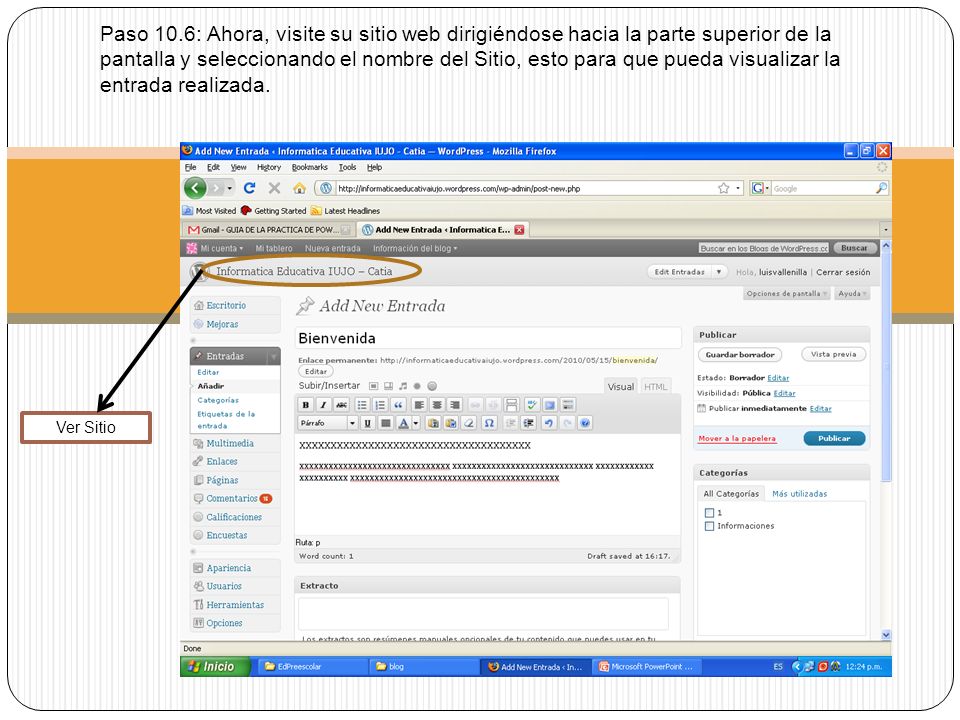Viewport: 960px width, 720px height.
Task: Switch the editor to fullscreen mode
Action: [x=550, y=405]
